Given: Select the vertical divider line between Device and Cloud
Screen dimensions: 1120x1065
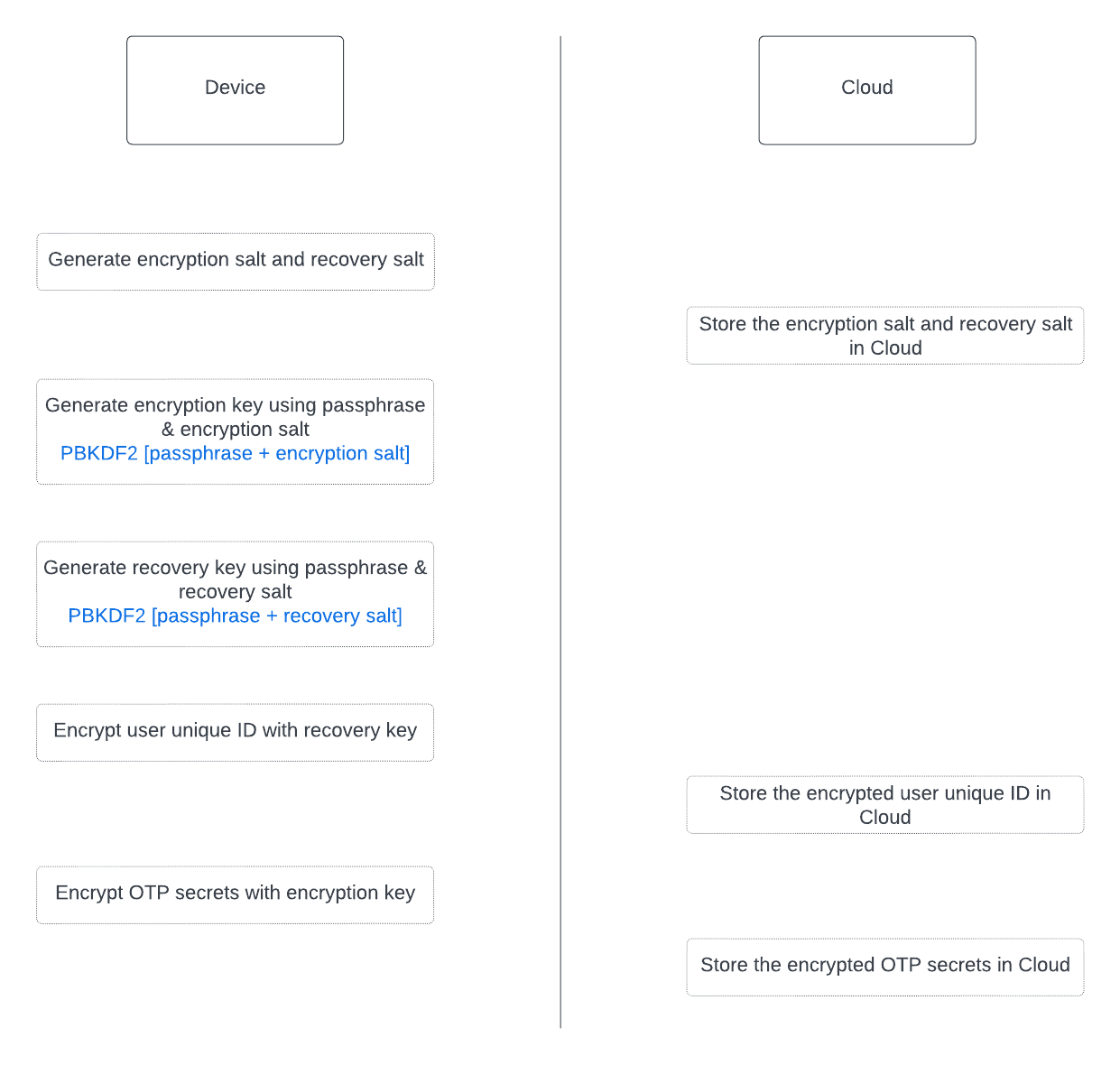Looking at the screenshot, I should click(560, 532).
